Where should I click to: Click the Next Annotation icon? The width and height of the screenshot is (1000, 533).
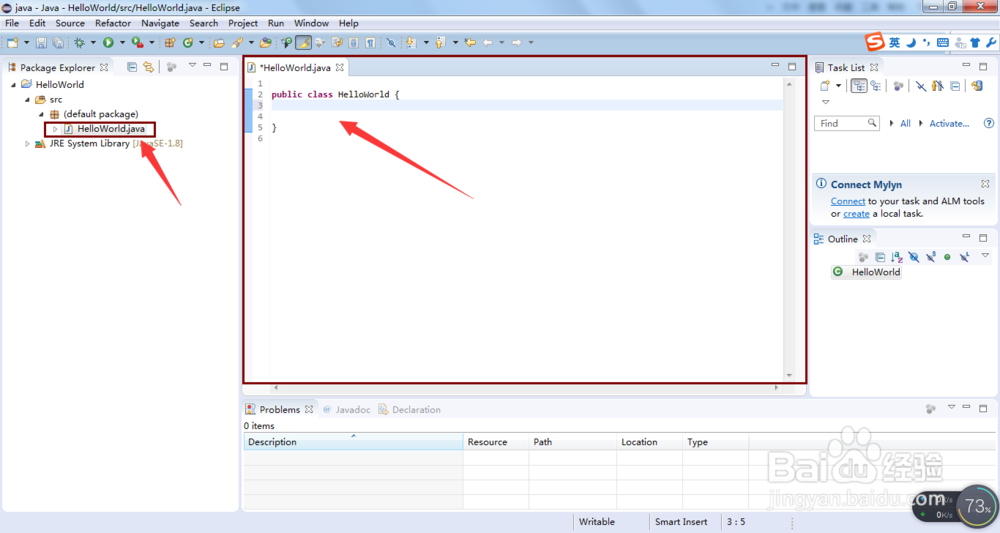[x=411, y=43]
